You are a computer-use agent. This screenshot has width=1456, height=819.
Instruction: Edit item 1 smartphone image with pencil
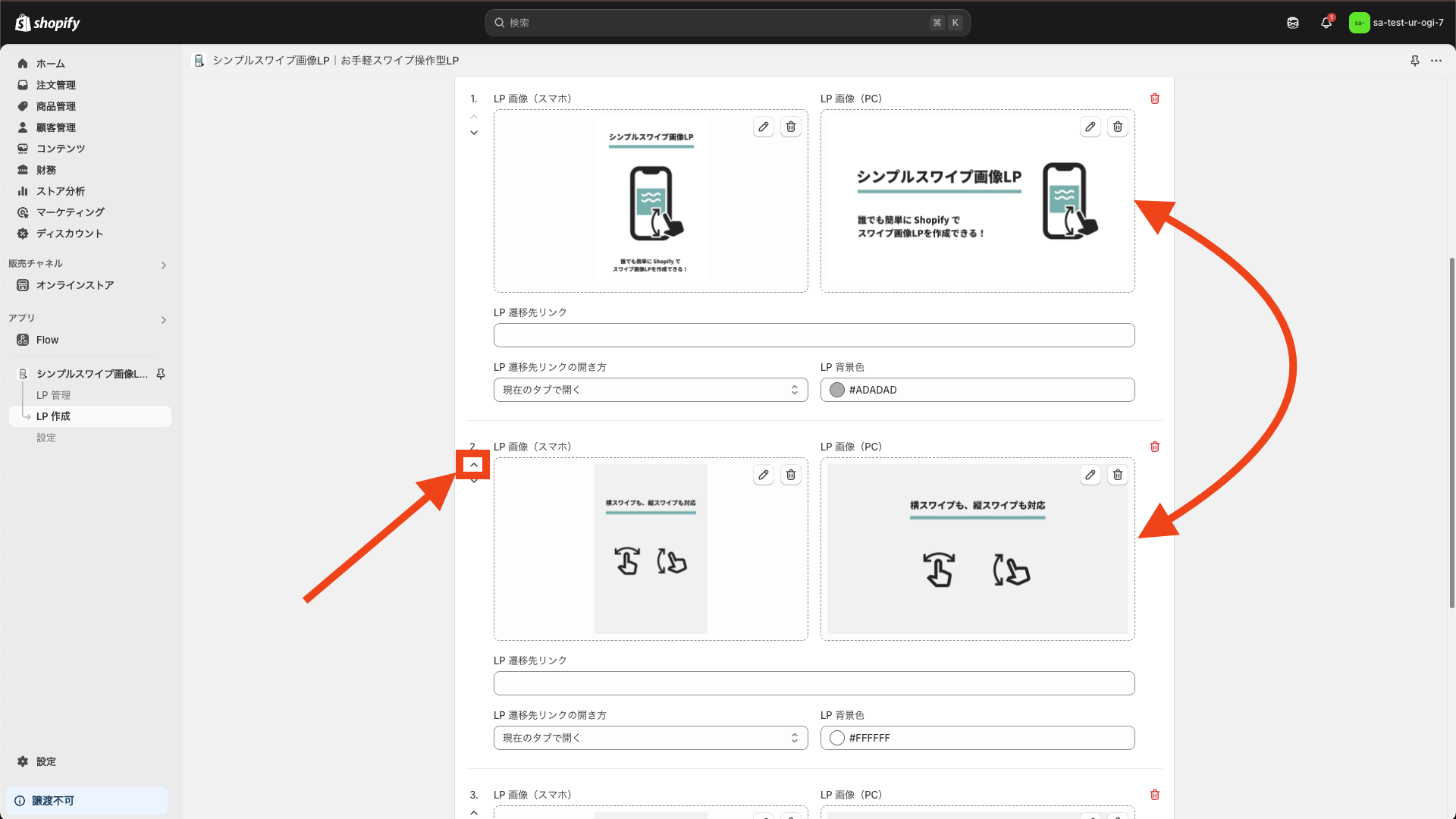coord(764,127)
